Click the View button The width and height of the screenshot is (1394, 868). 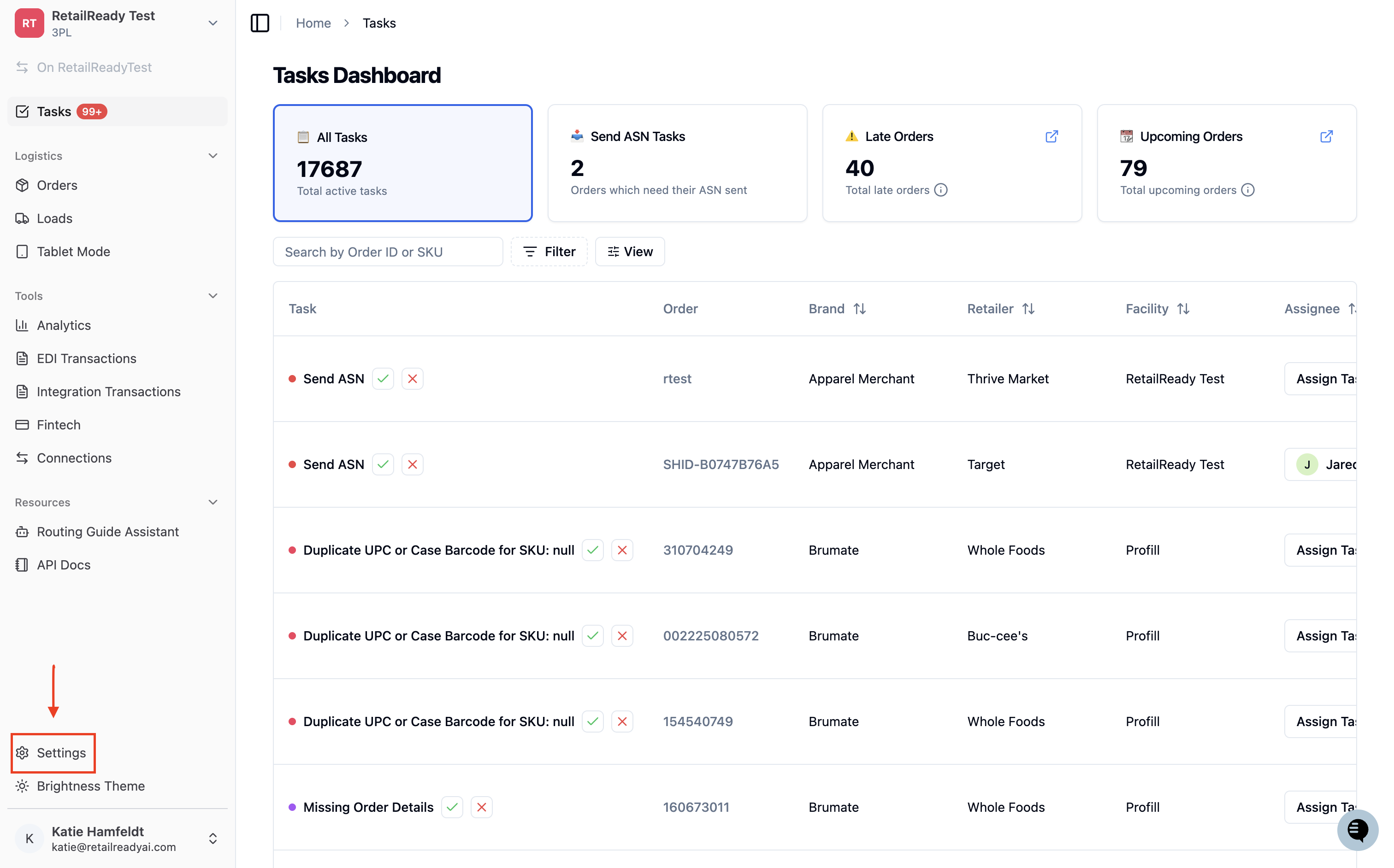pos(630,252)
